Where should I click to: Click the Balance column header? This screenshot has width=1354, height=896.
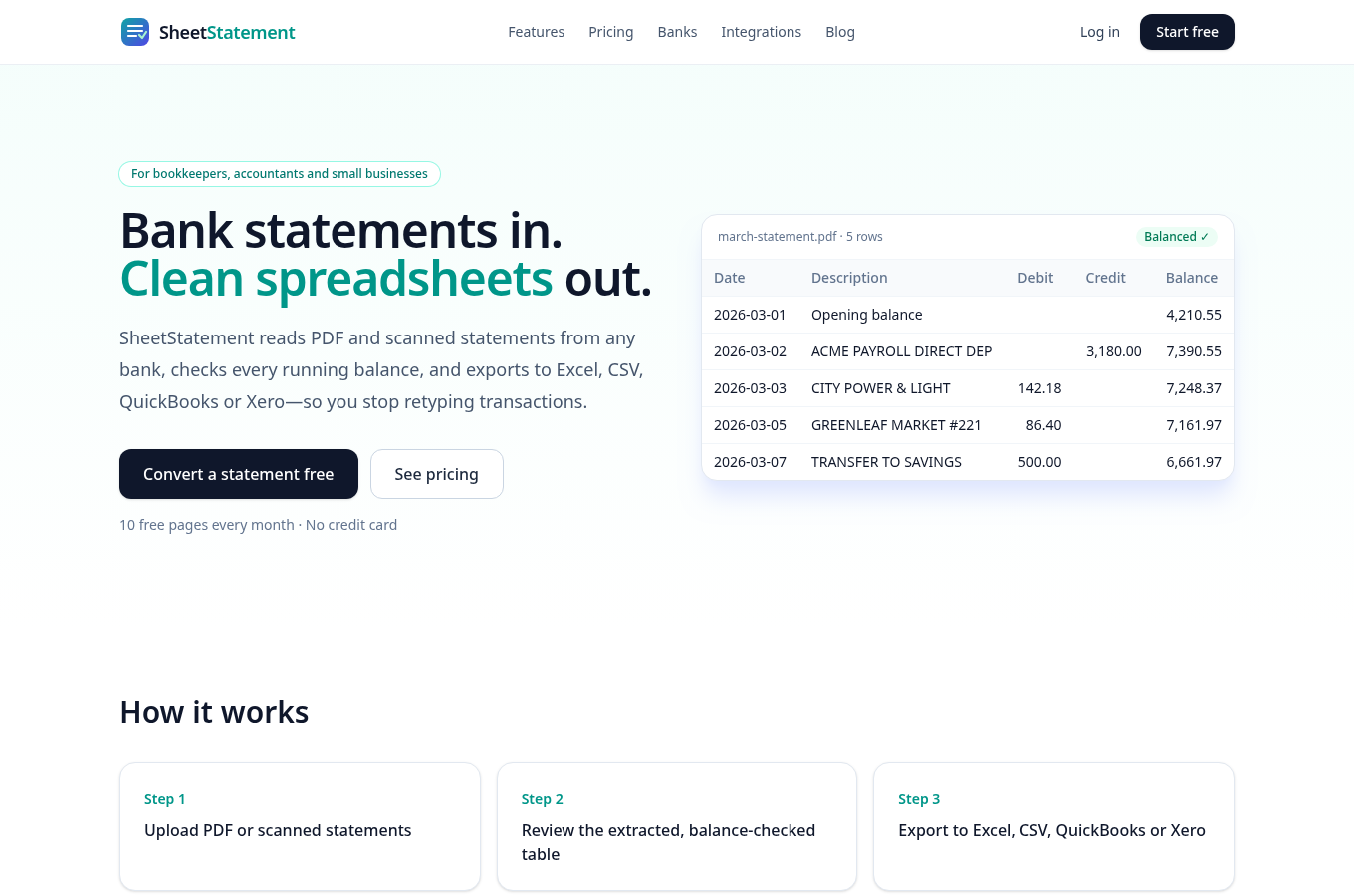[1192, 278]
